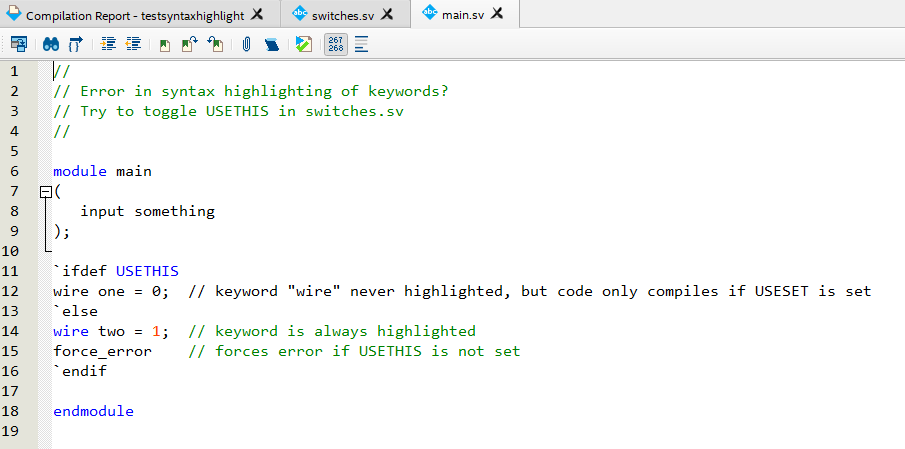Run analyze current file icon
This screenshot has width=905, height=449.
304,44
